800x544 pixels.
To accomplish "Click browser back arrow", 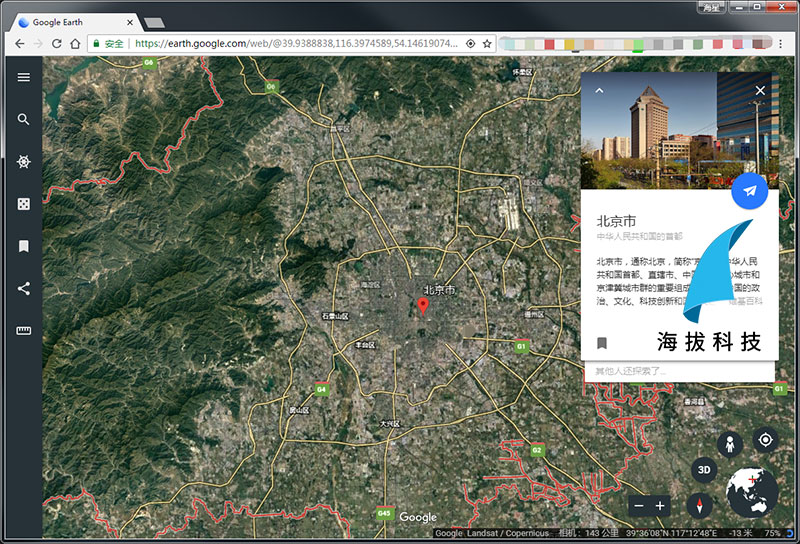I will (19, 44).
